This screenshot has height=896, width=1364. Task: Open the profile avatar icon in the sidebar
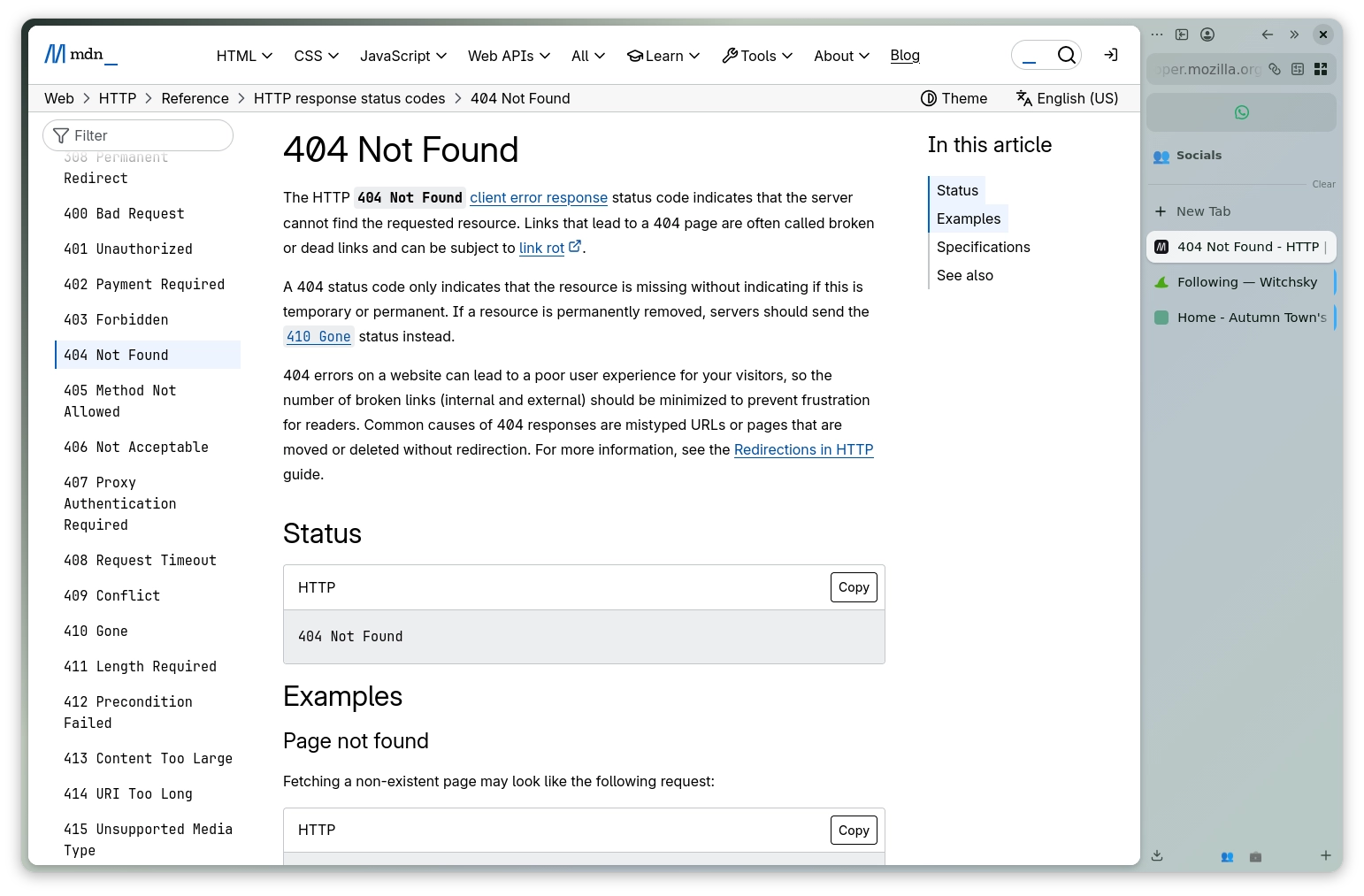point(1207,34)
